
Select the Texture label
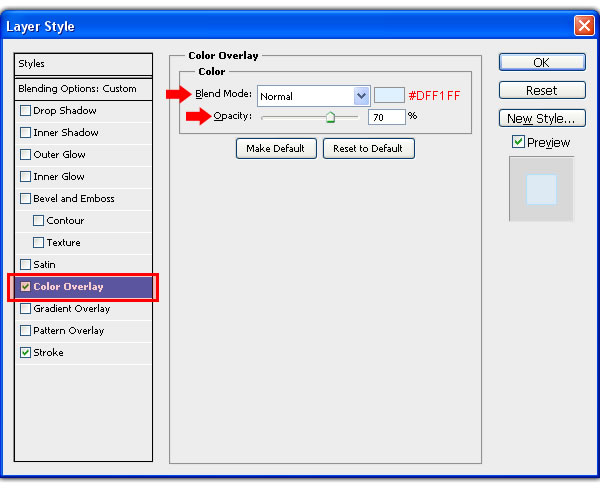64,243
